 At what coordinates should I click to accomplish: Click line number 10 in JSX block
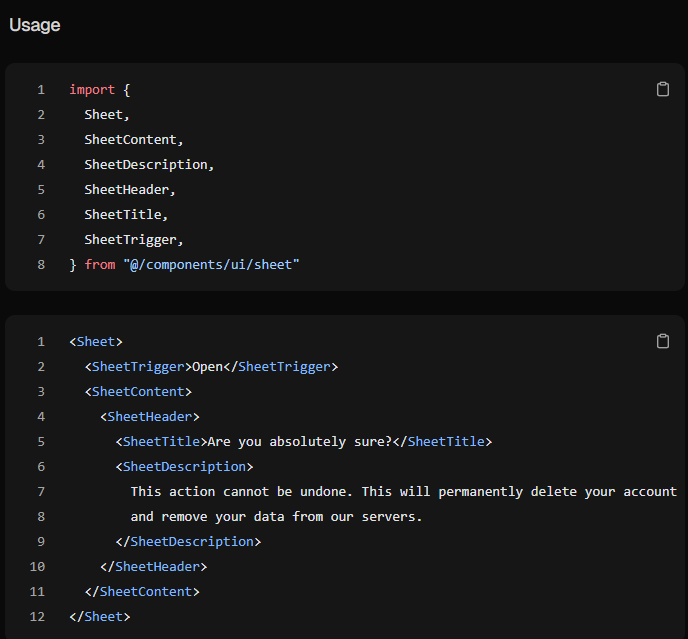pyautogui.click(x=37, y=567)
